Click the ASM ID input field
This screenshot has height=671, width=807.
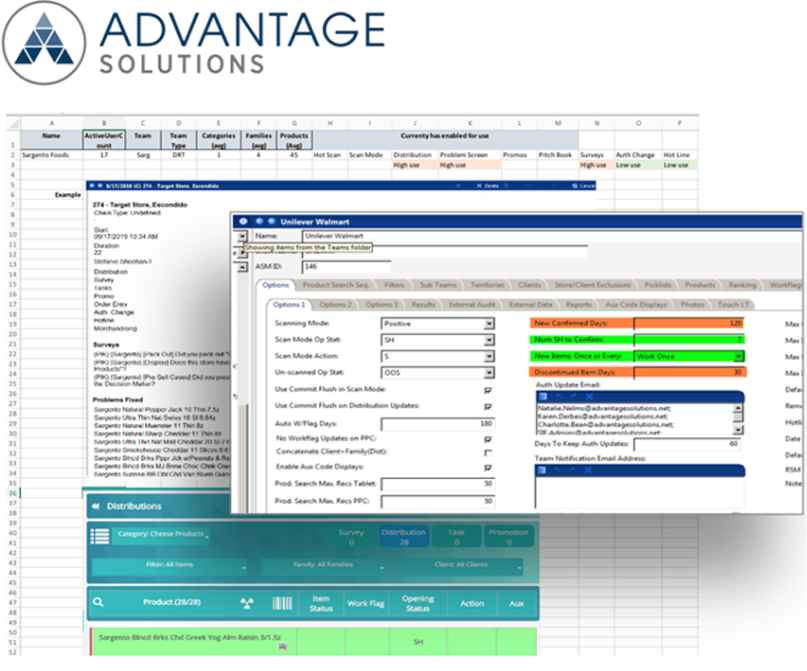[346, 267]
